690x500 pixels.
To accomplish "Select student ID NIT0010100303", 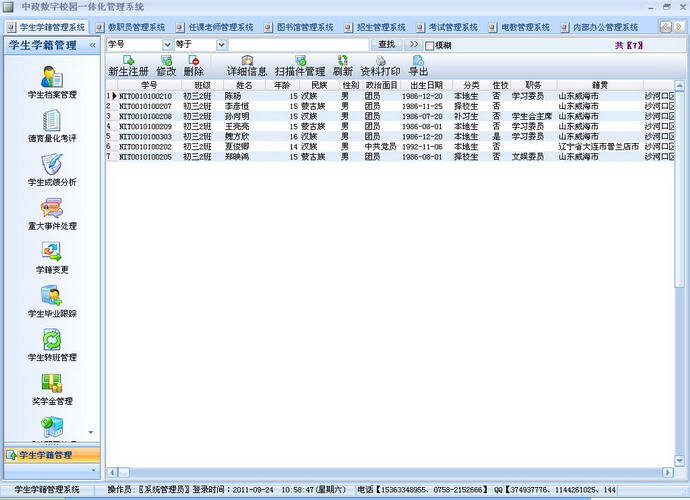I will tap(146, 136).
